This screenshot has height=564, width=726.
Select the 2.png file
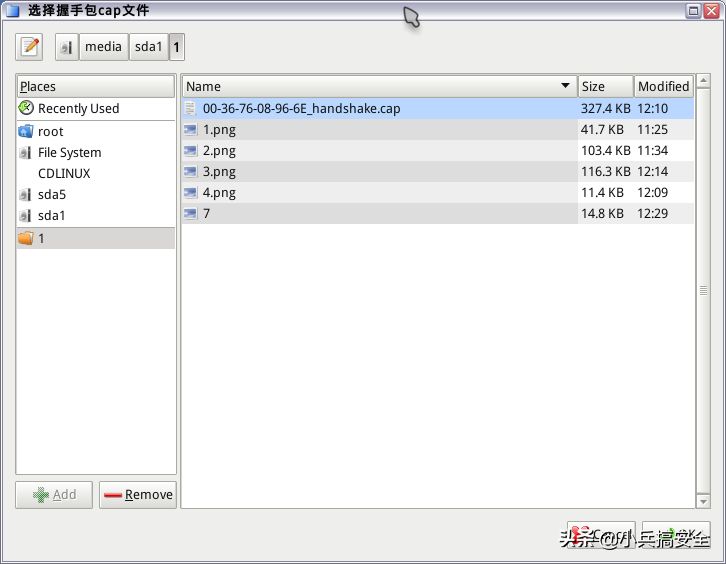click(438, 150)
